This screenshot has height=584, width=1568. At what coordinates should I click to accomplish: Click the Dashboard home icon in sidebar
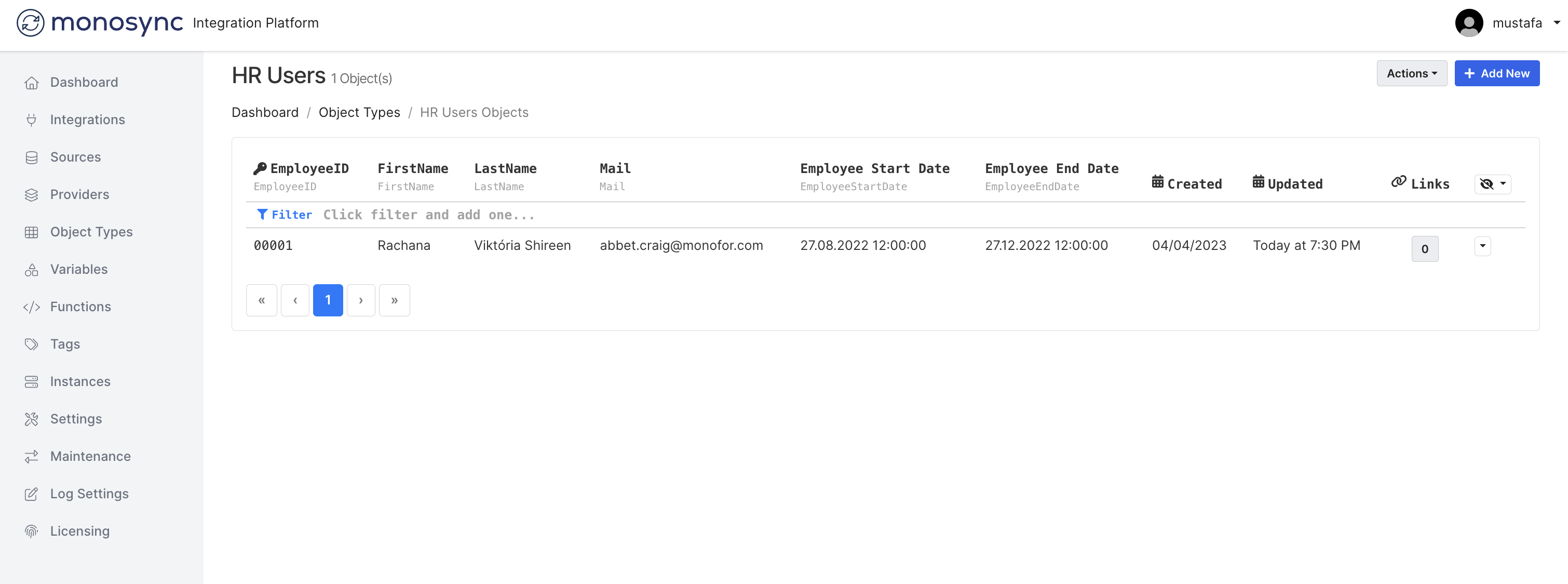coord(32,82)
